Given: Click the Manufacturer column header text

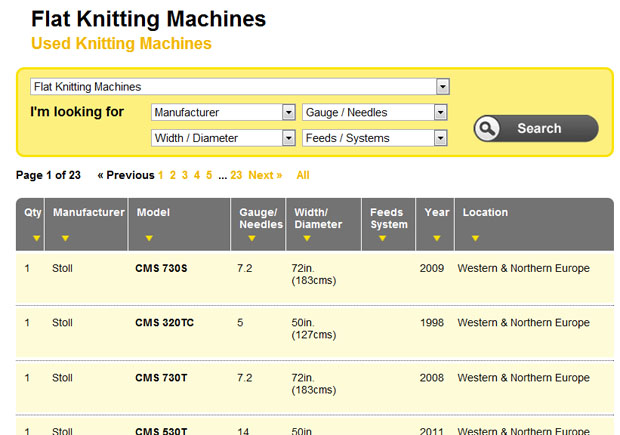Looking at the screenshot, I should coord(89,212).
